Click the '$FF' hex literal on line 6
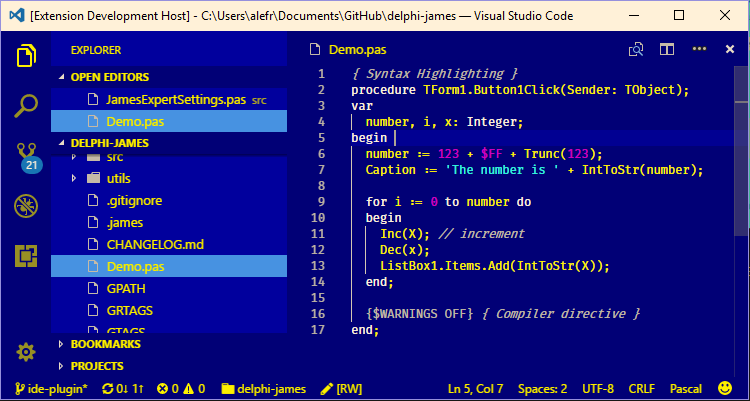This screenshot has height=401, width=750. click(x=491, y=154)
